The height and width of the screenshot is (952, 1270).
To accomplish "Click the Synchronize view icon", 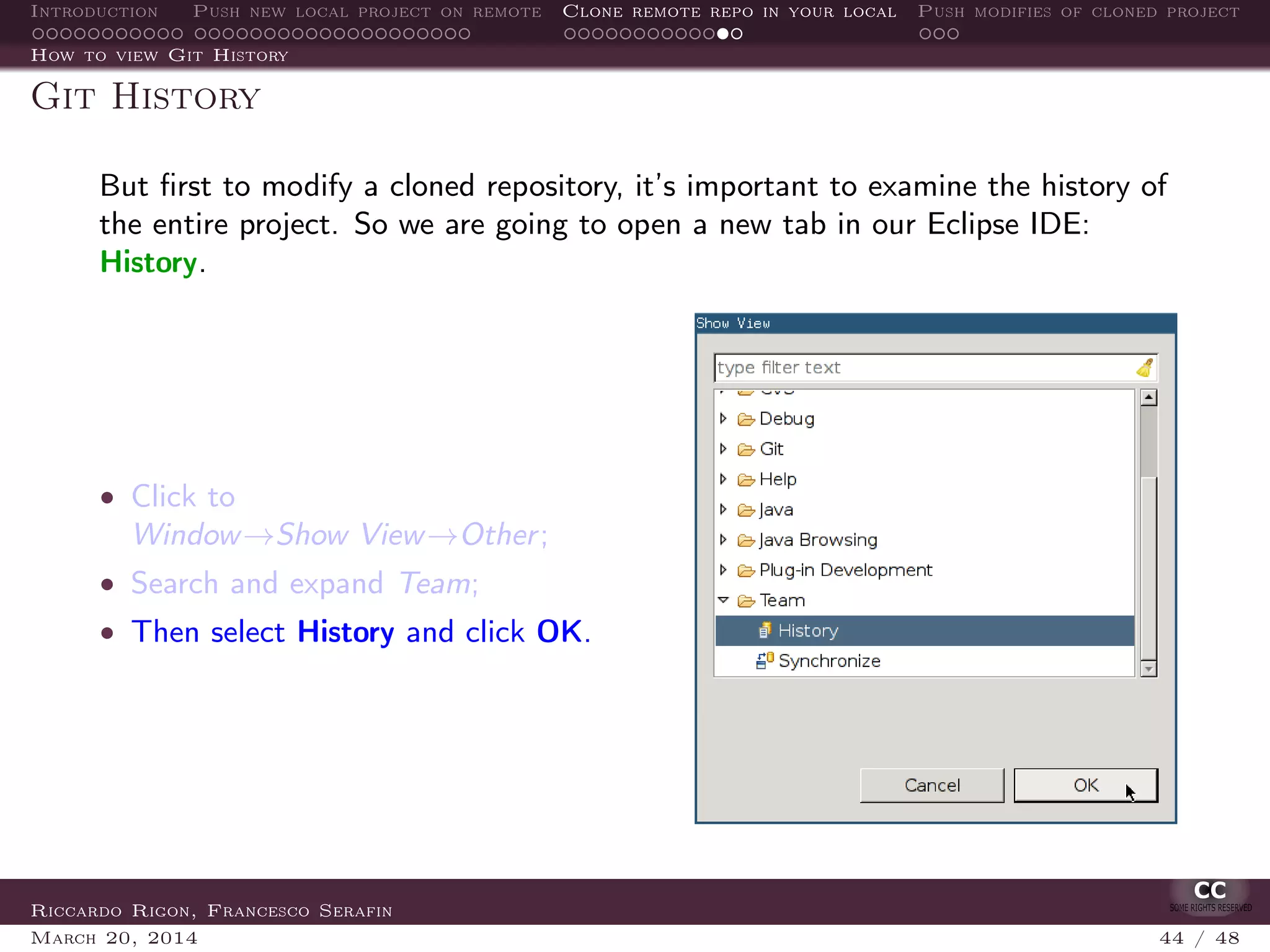I will pyautogui.click(x=765, y=661).
